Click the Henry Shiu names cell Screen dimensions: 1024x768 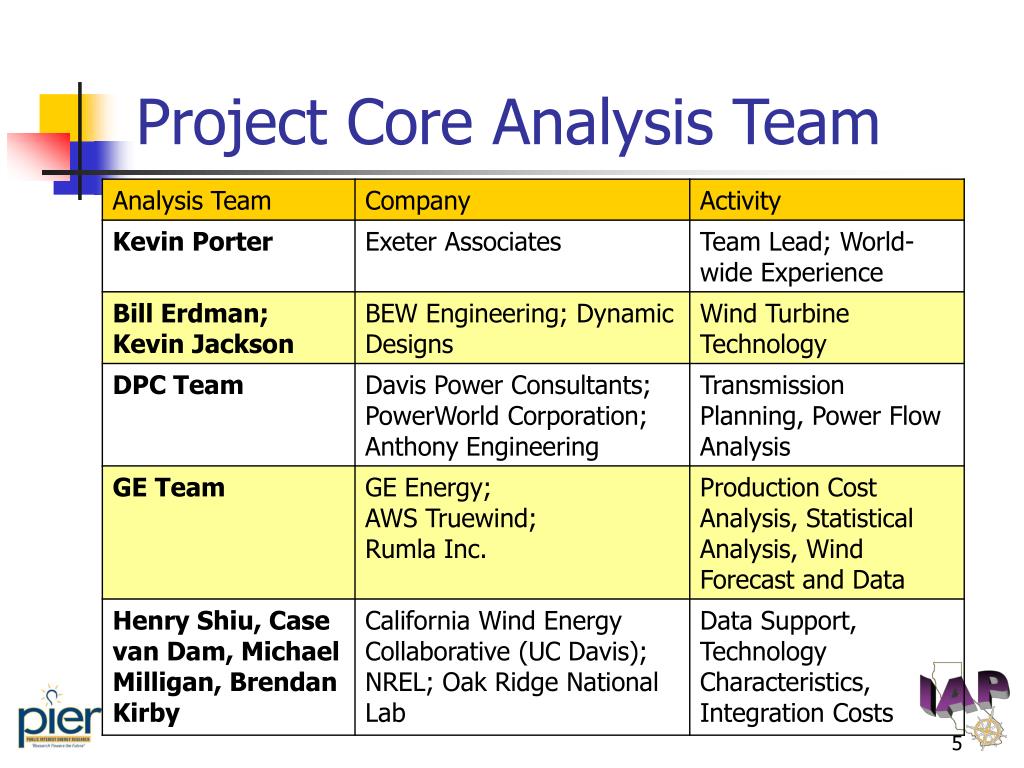(x=229, y=667)
